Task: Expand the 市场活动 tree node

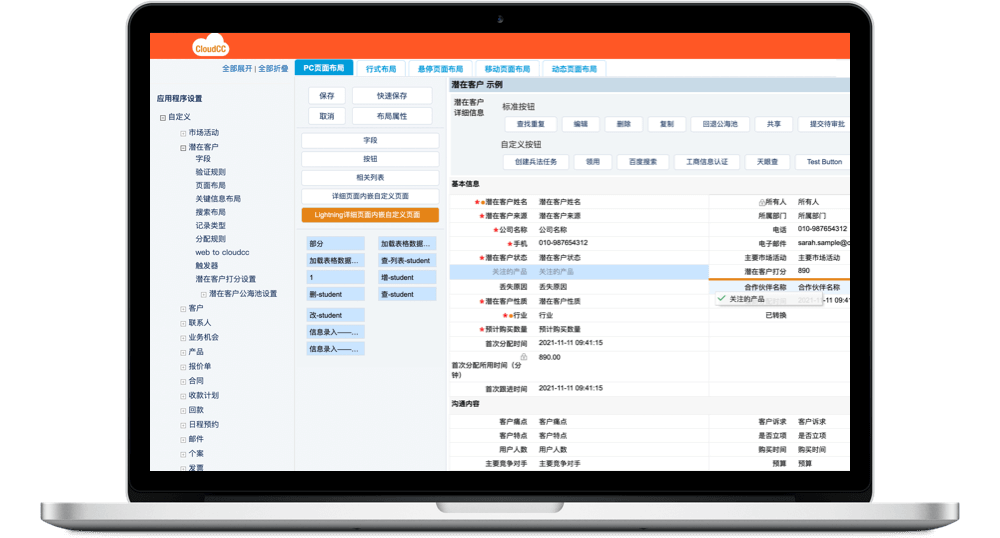Action: (x=183, y=133)
